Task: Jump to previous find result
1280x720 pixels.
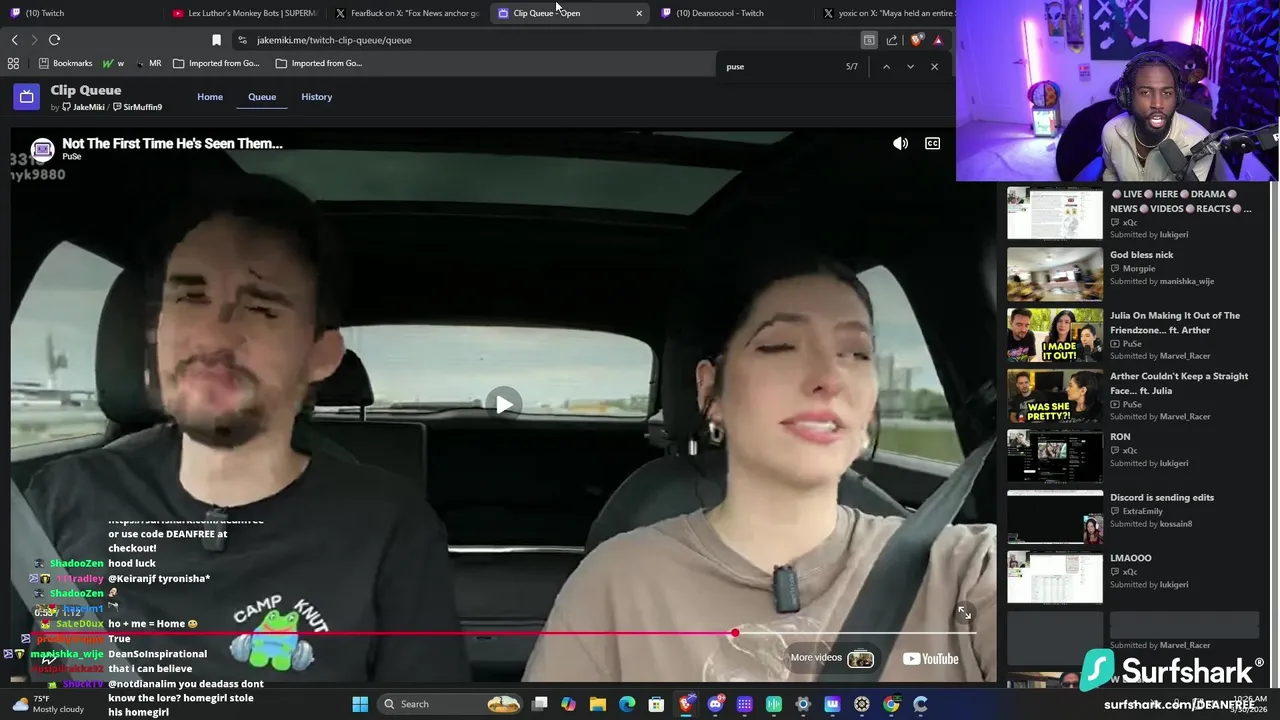Action: tap(886, 67)
